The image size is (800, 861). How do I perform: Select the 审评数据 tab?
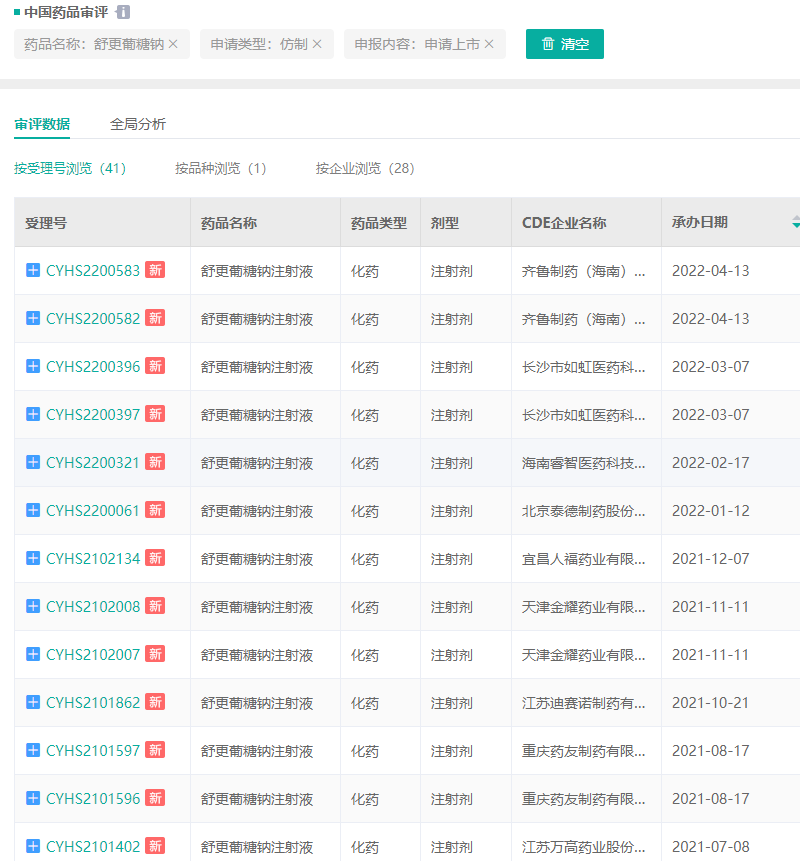coord(42,124)
